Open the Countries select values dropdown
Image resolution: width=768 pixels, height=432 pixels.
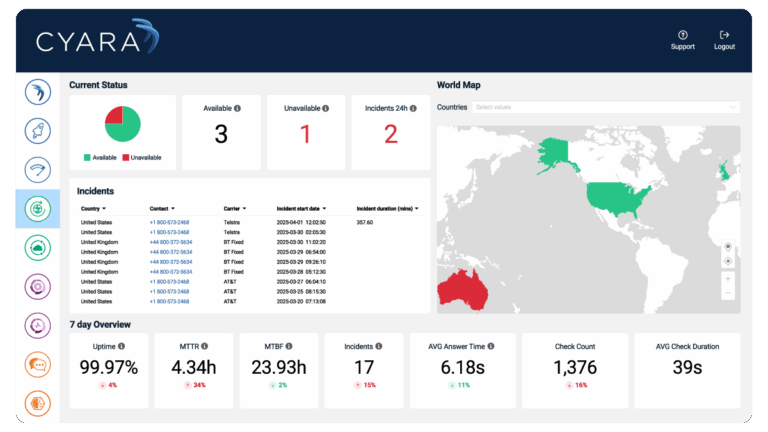tap(606, 107)
